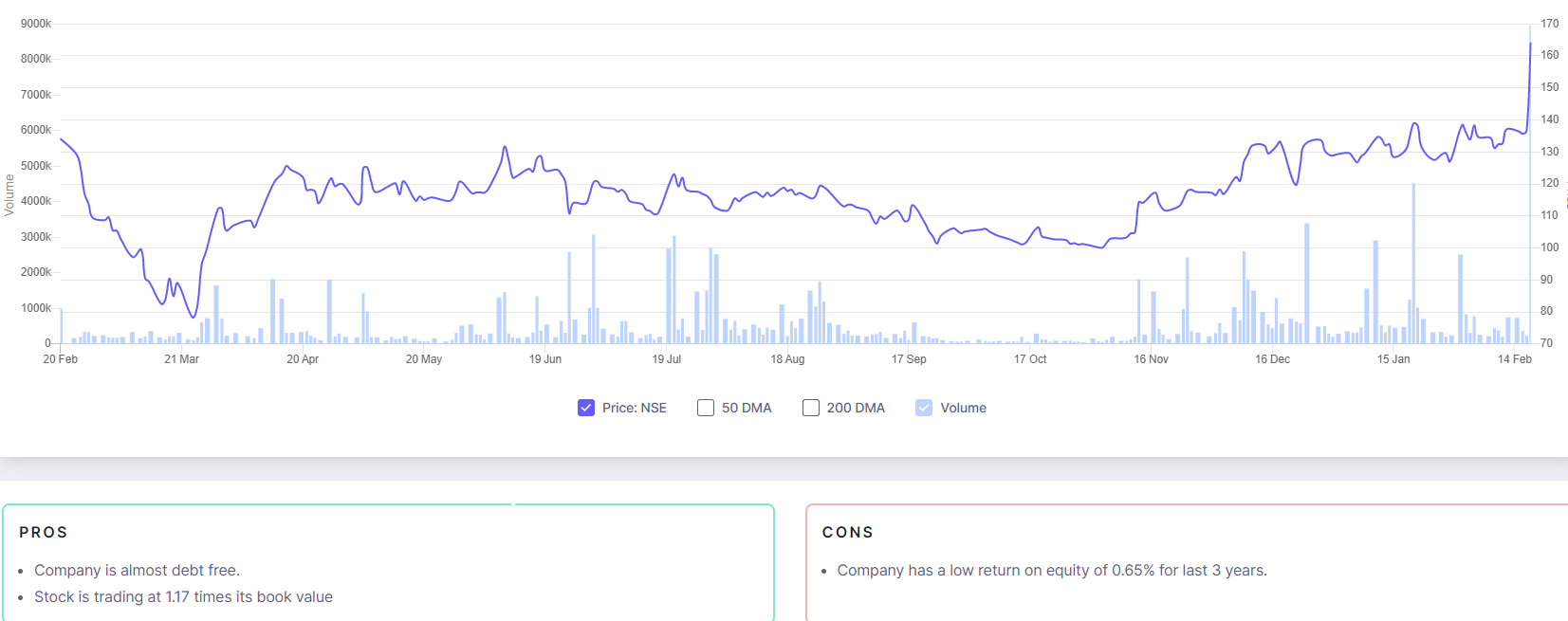The width and height of the screenshot is (1568, 621).
Task: Select the 15 Jan date label
Action: click(1393, 359)
